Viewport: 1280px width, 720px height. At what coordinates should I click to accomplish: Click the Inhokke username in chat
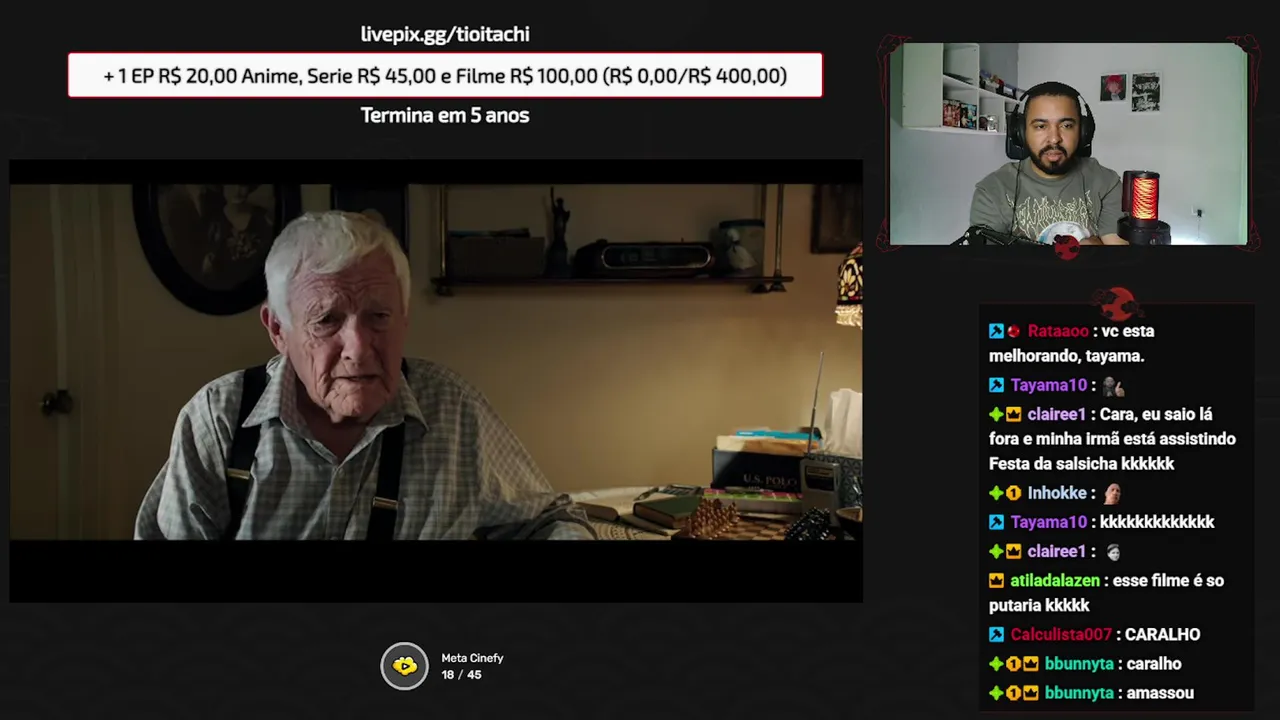pyautogui.click(x=1057, y=493)
